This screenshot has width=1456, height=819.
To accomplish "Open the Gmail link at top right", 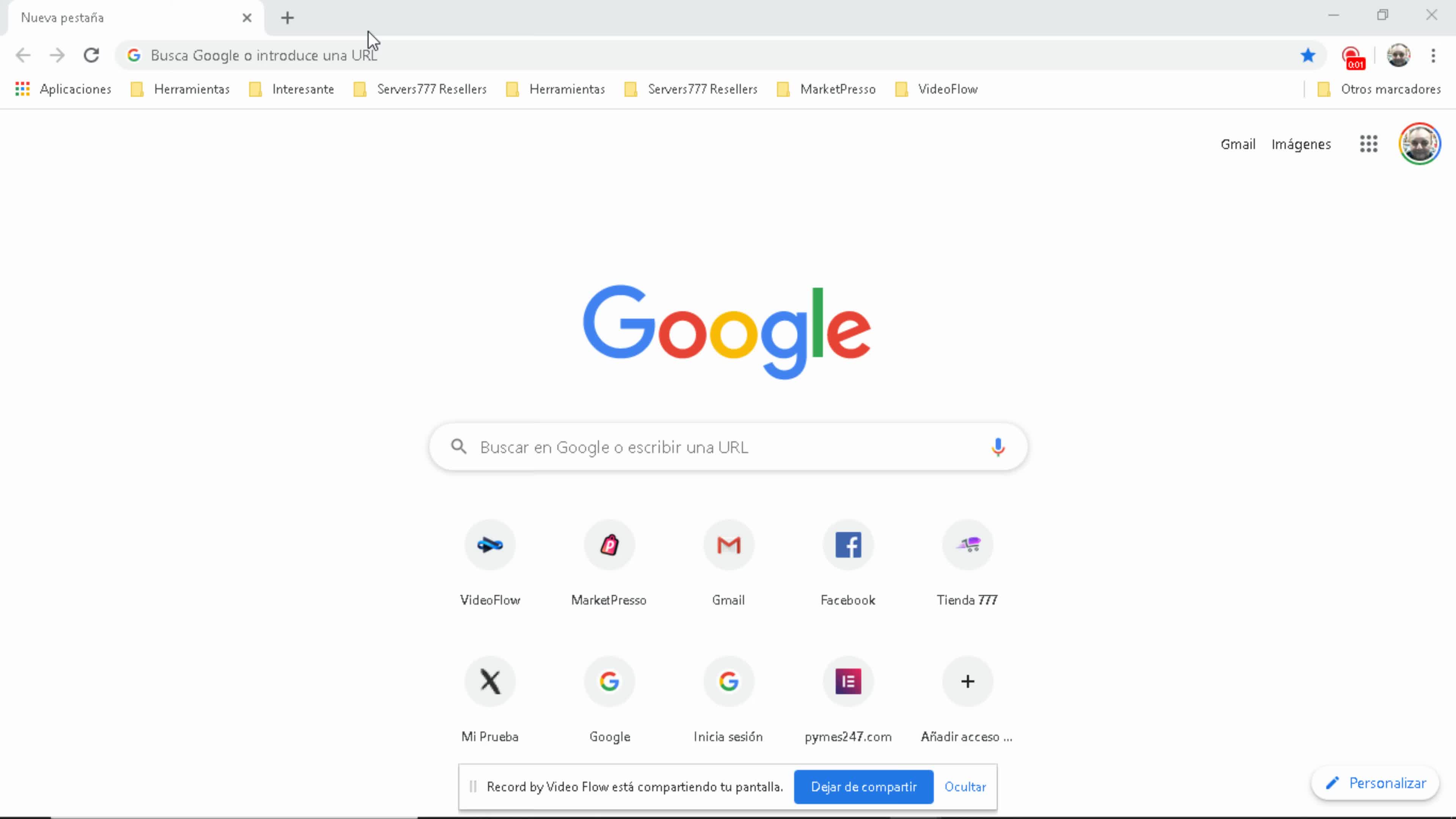I will pyautogui.click(x=1238, y=144).
